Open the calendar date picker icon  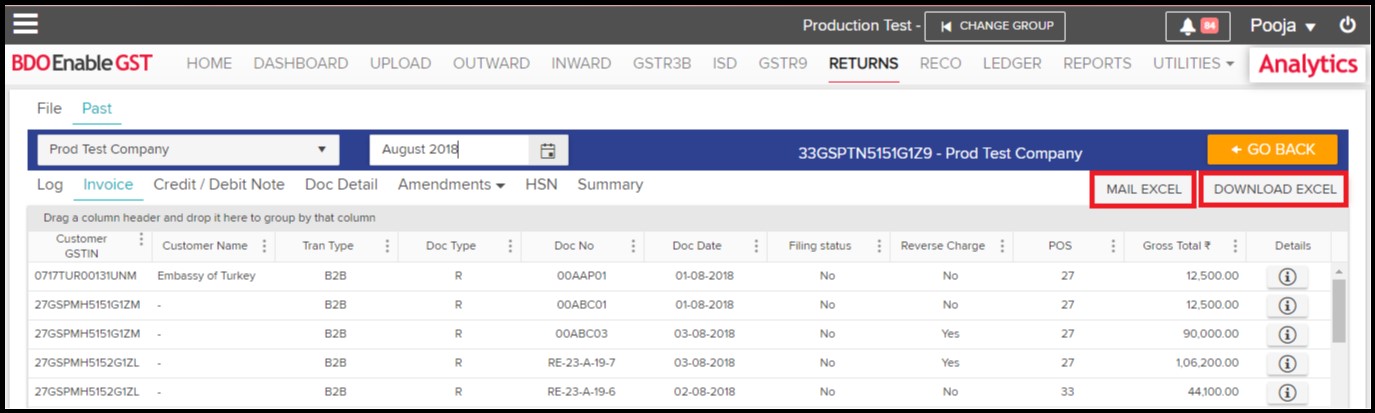(x=548, y=150)
